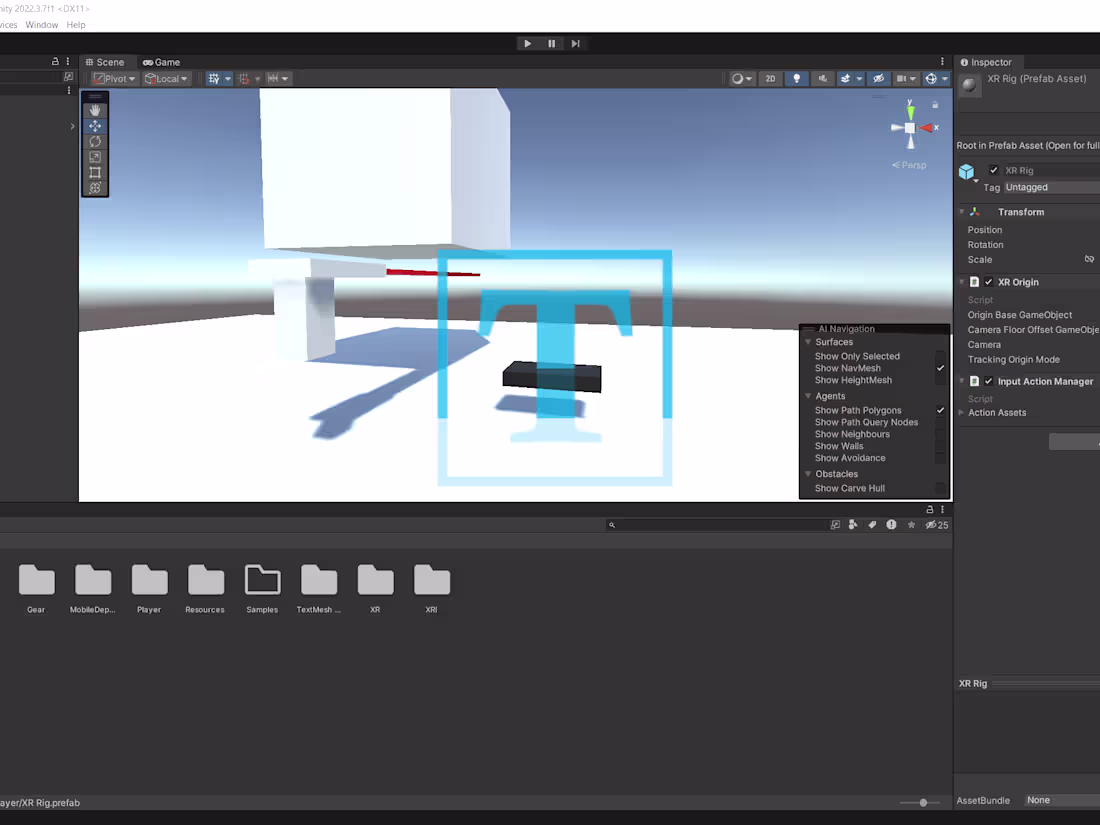Step forward one frame
This screenshot has width=1100, height=825.
click(x=575, y=43)
